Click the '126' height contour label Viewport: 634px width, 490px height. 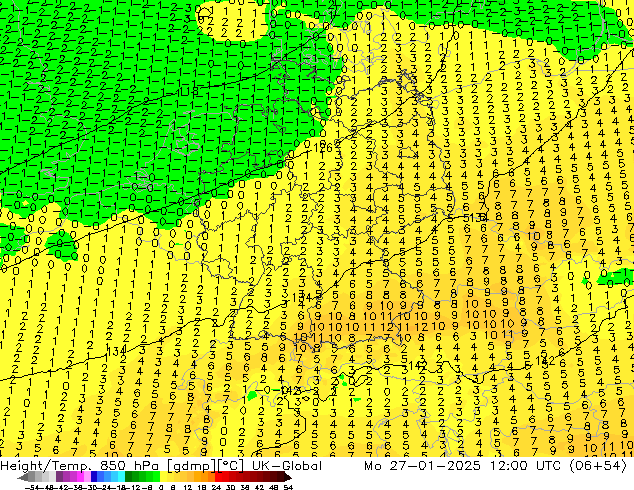(x=323, y=148)
